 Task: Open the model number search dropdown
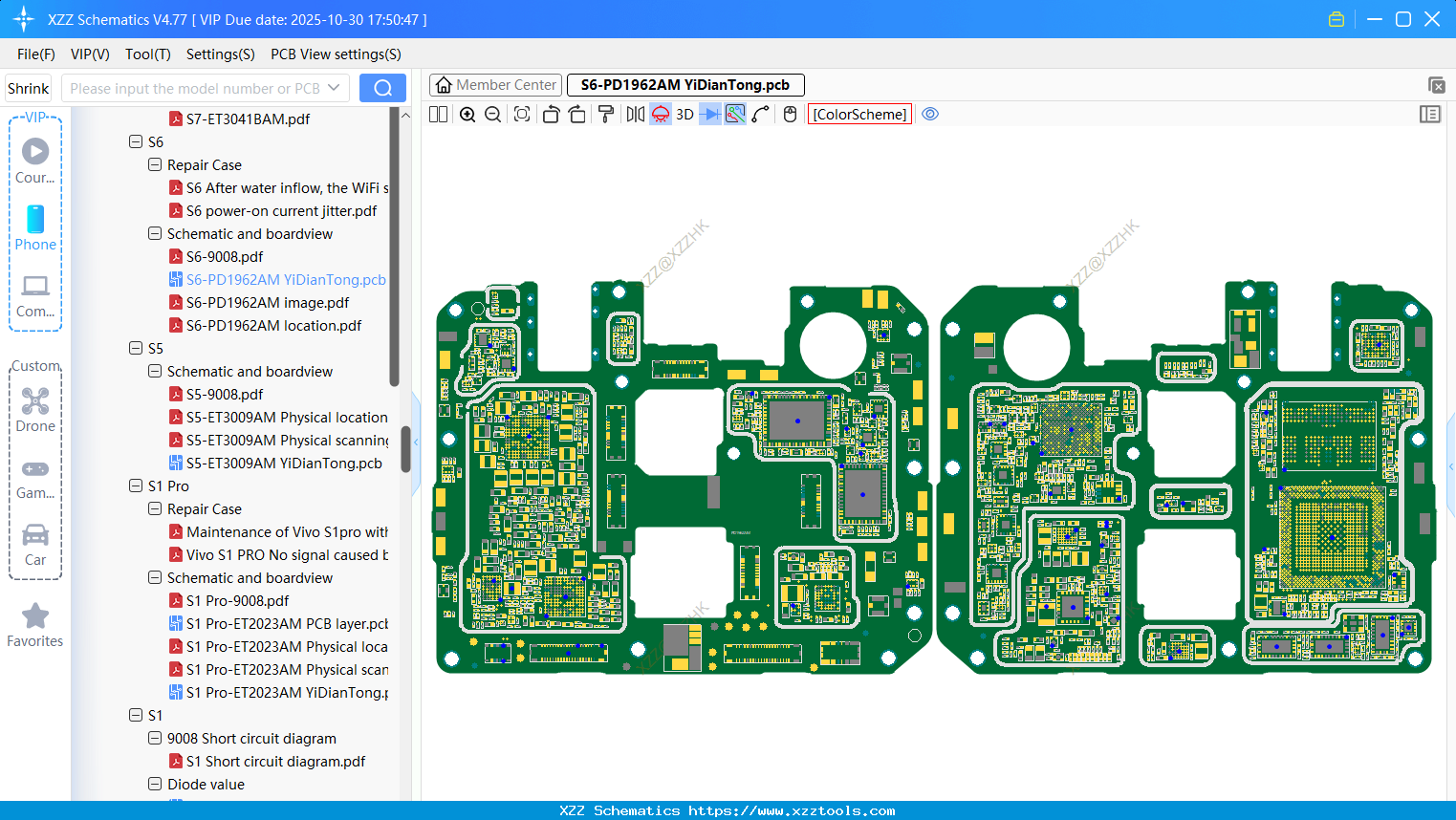click(336, 87)
